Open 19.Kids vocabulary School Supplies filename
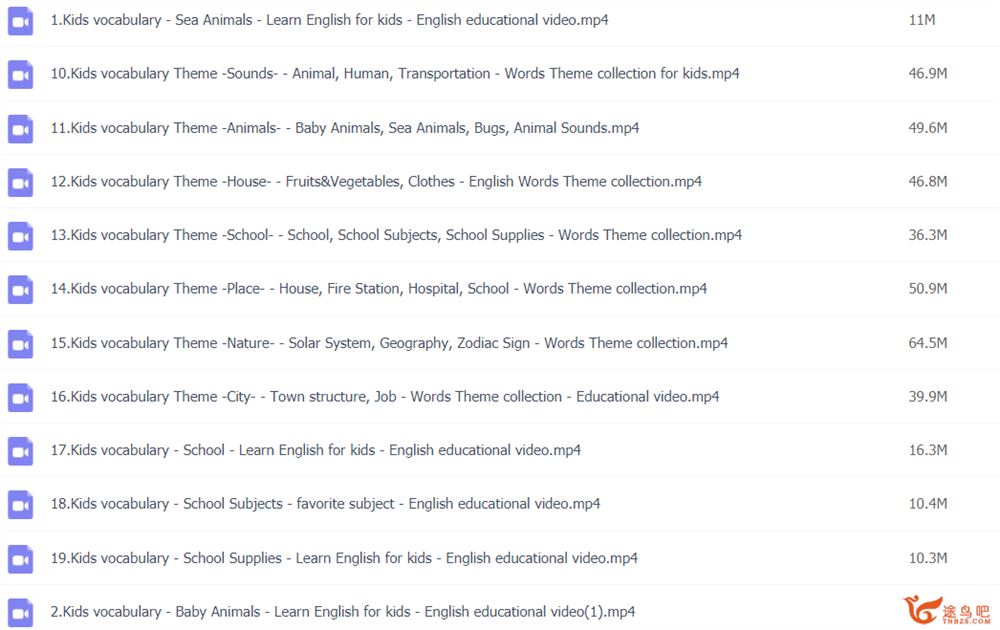This screenshot has width=1000, height=630. tap(344, 558)
